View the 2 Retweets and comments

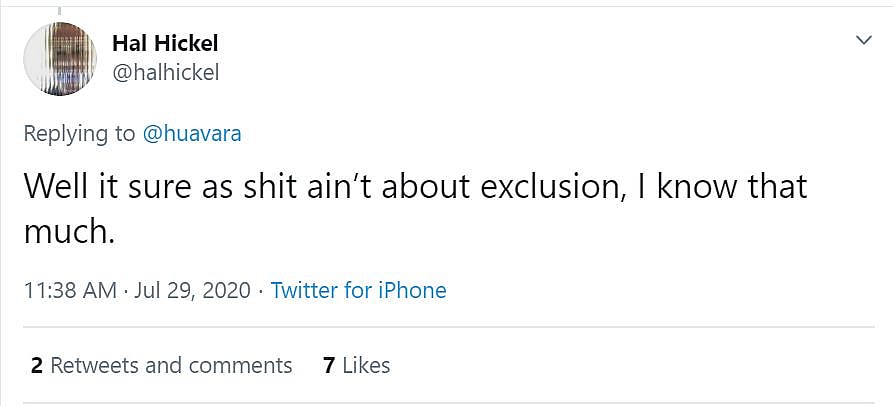(x=162, y=365)
